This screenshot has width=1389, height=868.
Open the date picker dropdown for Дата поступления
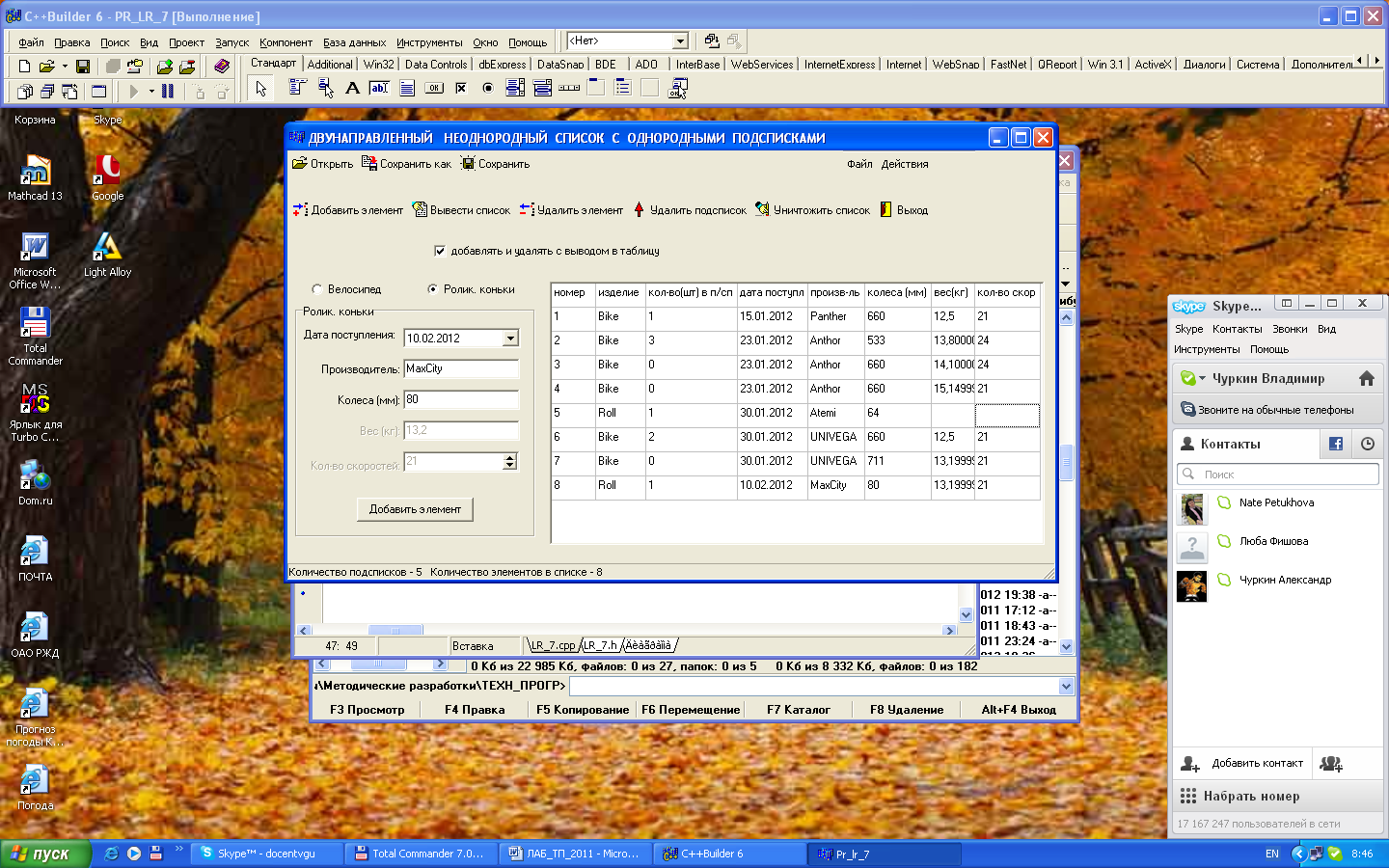(510, 339)
